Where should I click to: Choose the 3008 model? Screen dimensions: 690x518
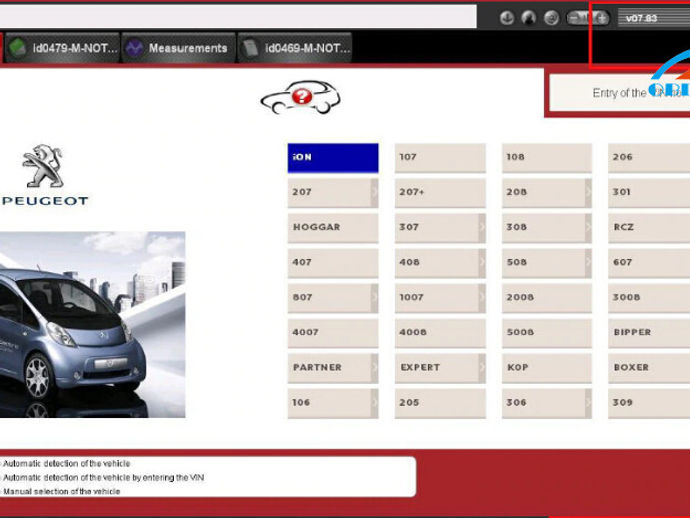(649, 298)
